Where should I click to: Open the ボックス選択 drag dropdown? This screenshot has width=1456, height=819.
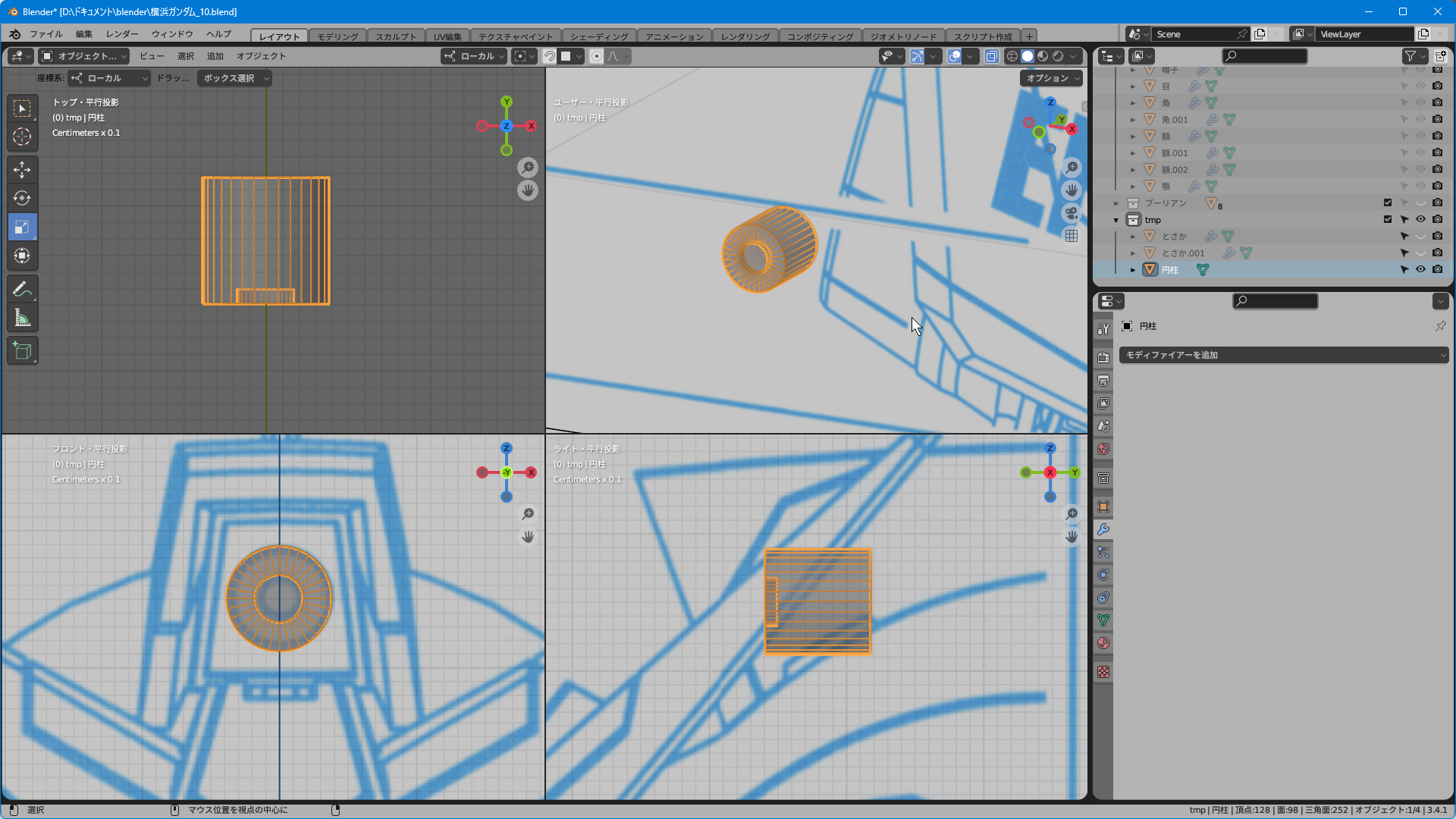[x=234, y=78]
